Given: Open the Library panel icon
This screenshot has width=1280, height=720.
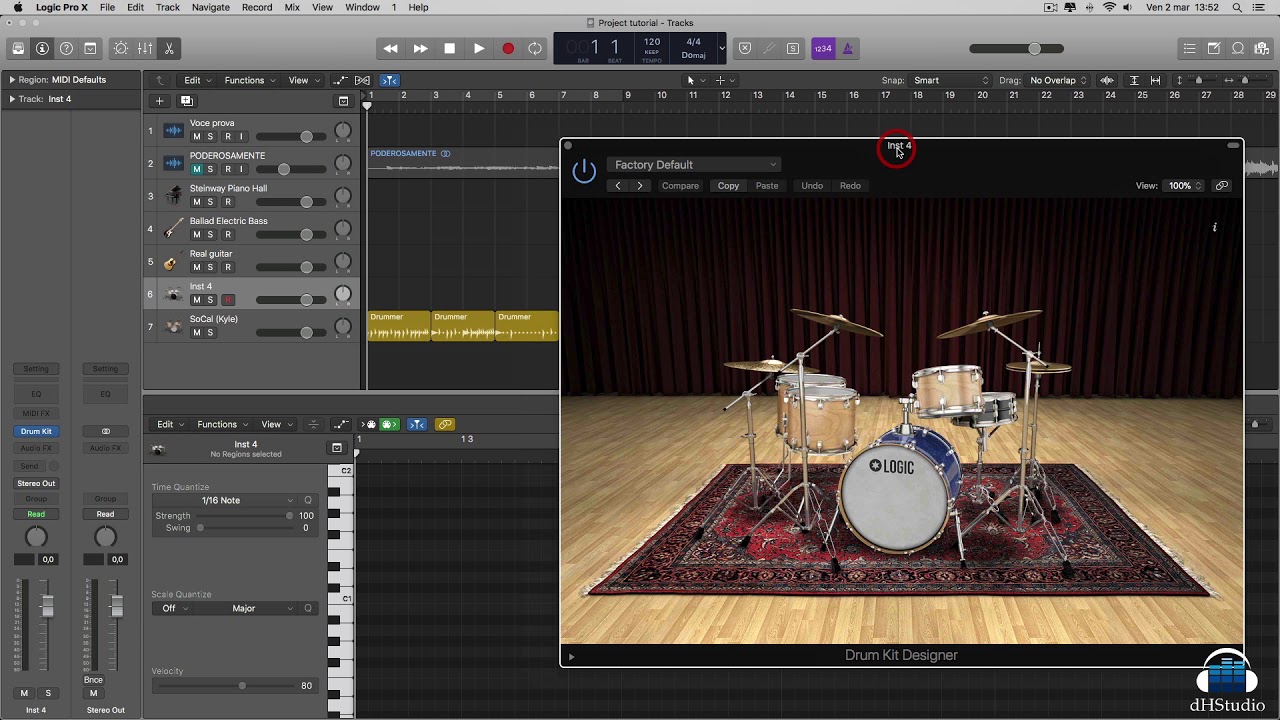Looking at the screenshot, I should (x=18, y=48).
